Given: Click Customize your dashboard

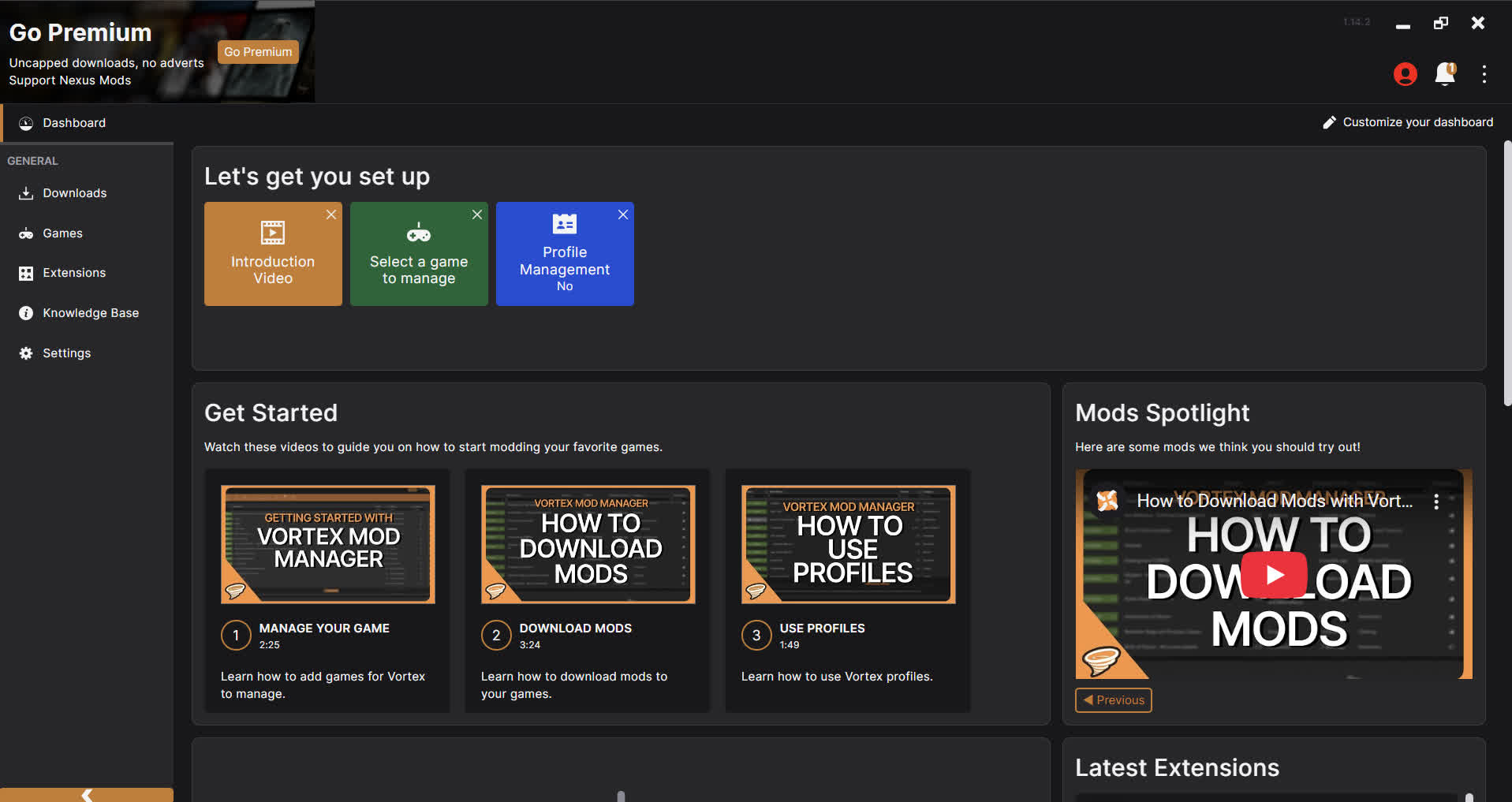Looking at the screenshot, I should coord(1408,122).
